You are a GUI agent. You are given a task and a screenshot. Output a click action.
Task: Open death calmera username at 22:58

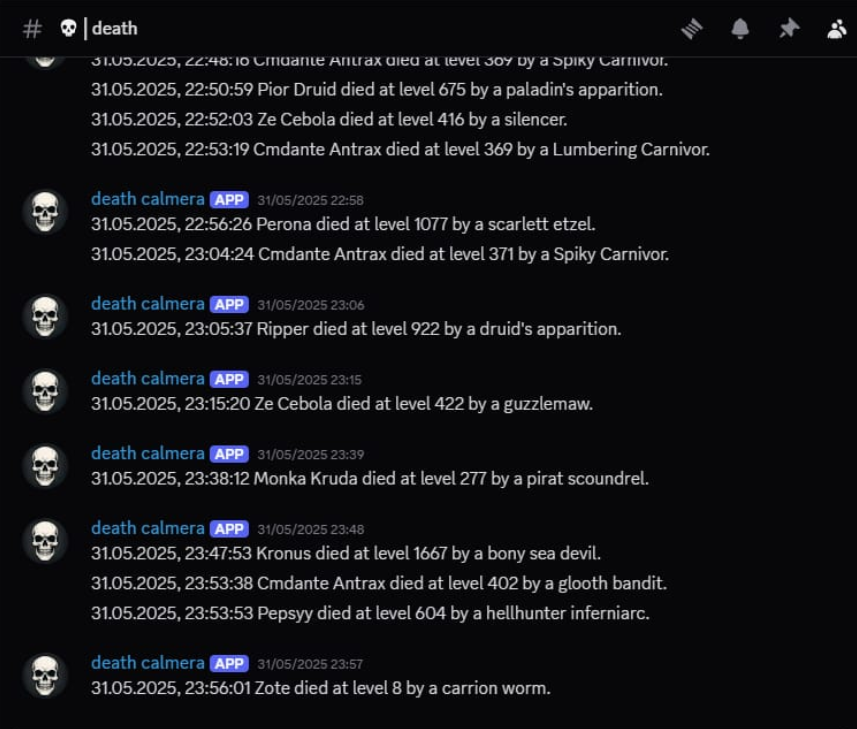click(x=147, y=199)
